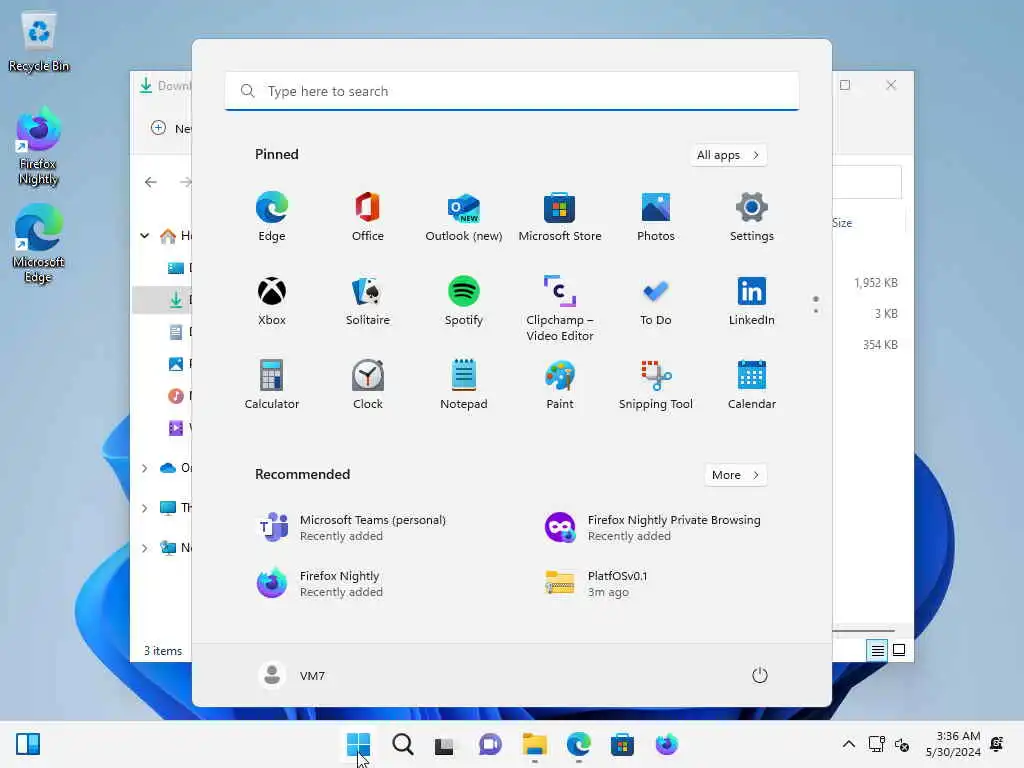Select the Downloads item in Explorer sidebar
1024x768 pixels.
pyautogui.click(x=162, y=300)
